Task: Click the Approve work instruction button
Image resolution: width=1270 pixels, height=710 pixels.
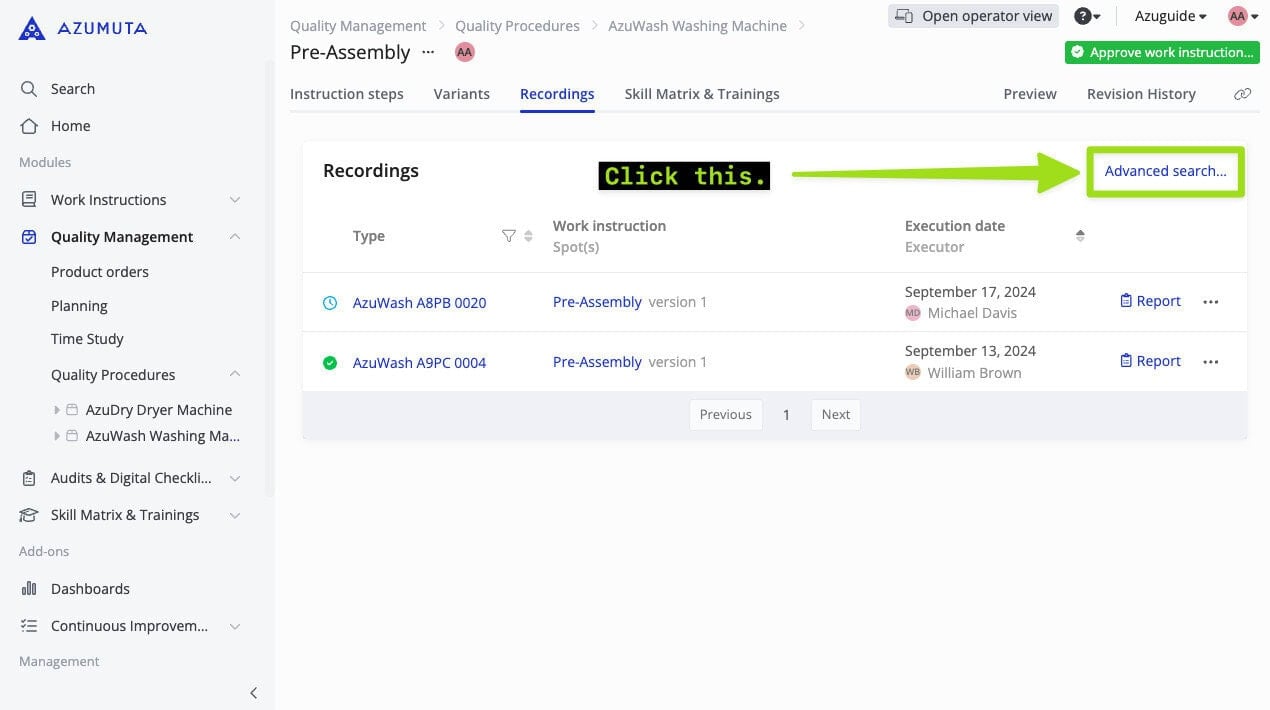Action: (1162, 52)
